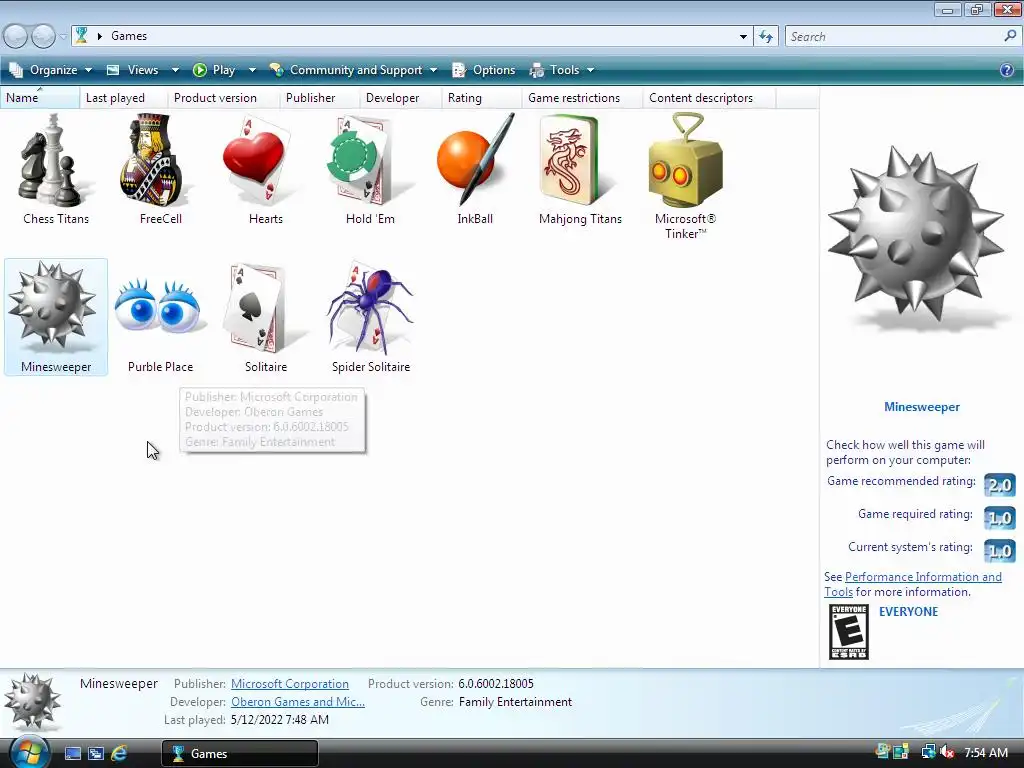The height and width of the screenshot is (768, 1024).
Task: Click the search magnifier icon
Action: coord(1010,37)
